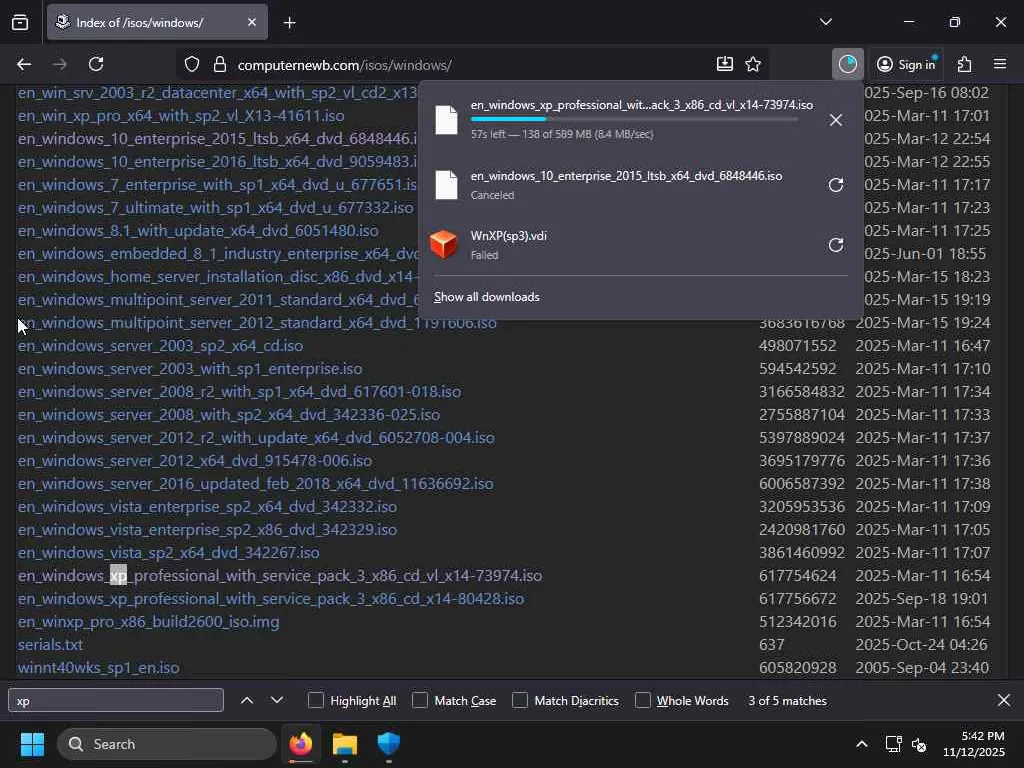Click the find bar text field containing xp
Viewport: 1024px width, 768px height.
point(116,701)
